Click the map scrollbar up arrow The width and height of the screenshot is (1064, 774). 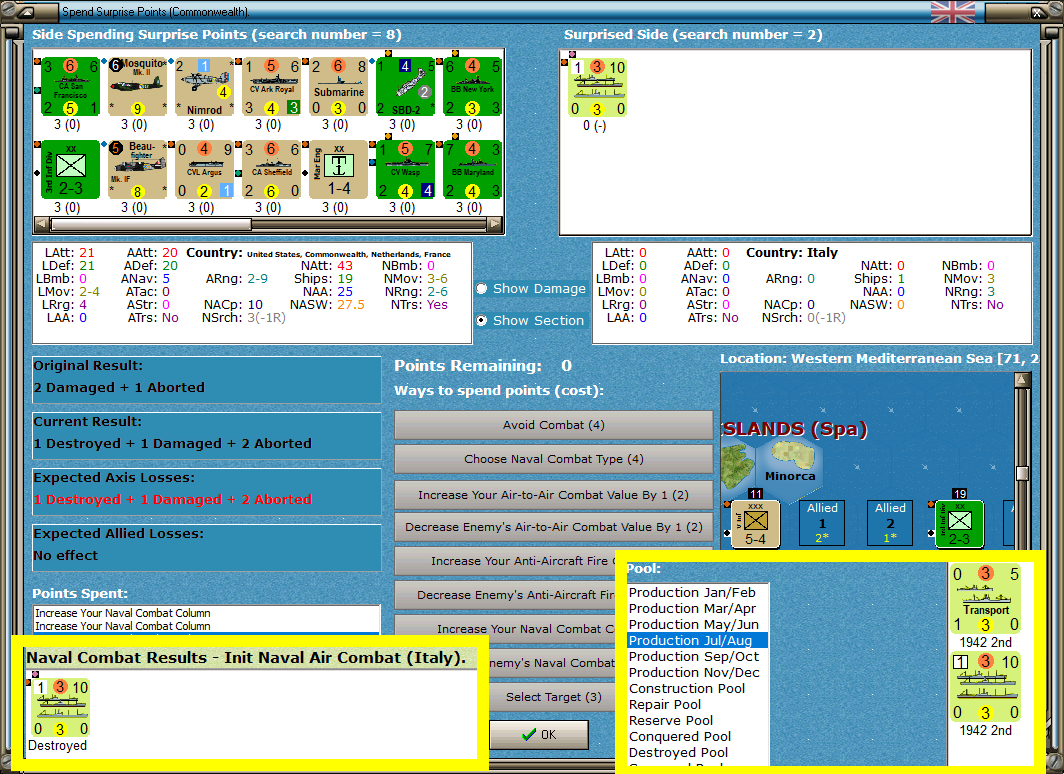pyautogui.click(x=1022, y=379)
